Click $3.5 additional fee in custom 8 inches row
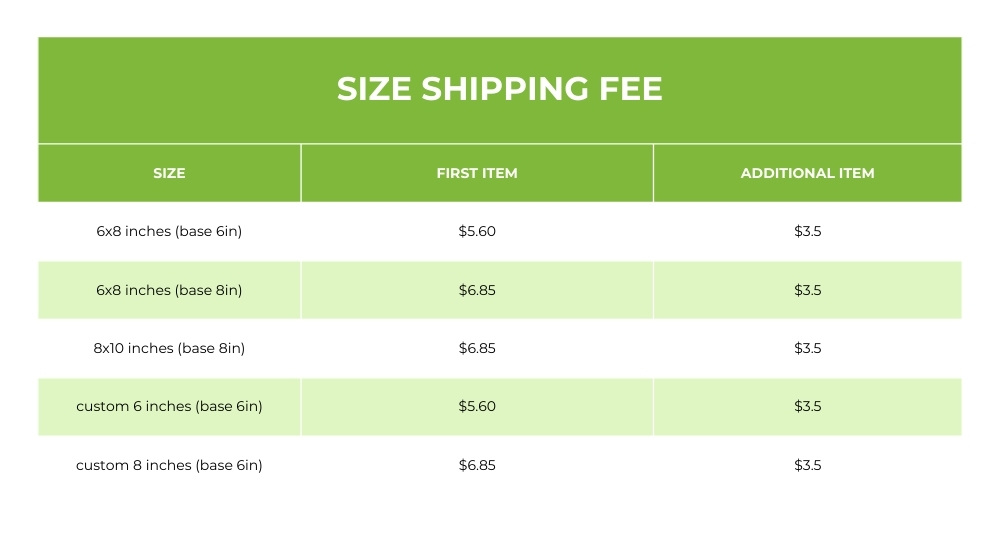The height and width of the screenshot is (550, 1000). coord(807,465)
